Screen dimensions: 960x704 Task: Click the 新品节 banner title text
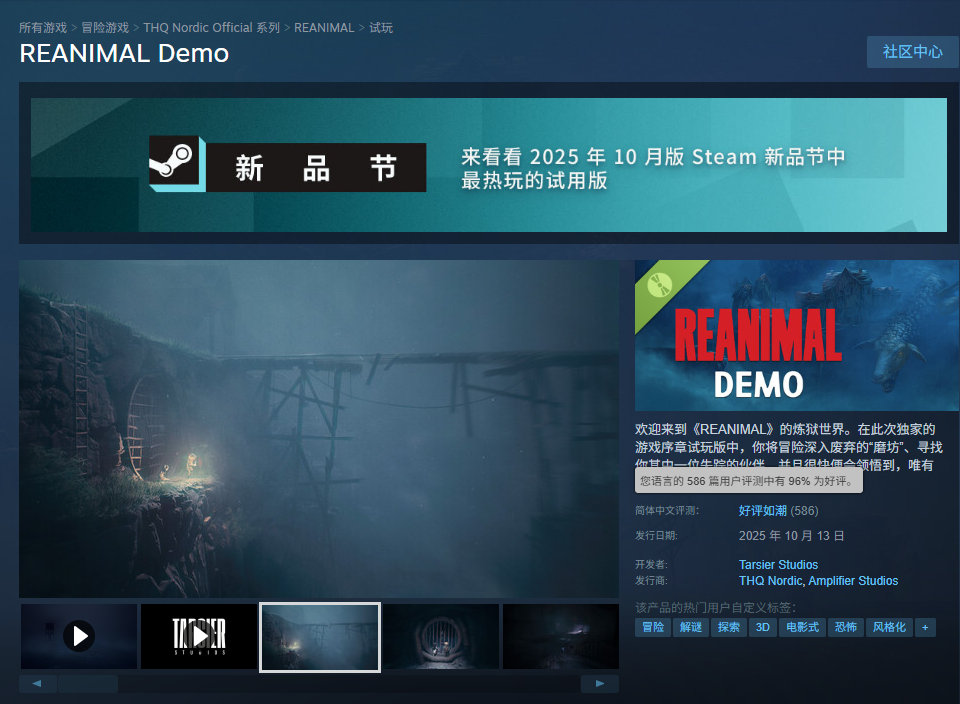click(316, 168)
